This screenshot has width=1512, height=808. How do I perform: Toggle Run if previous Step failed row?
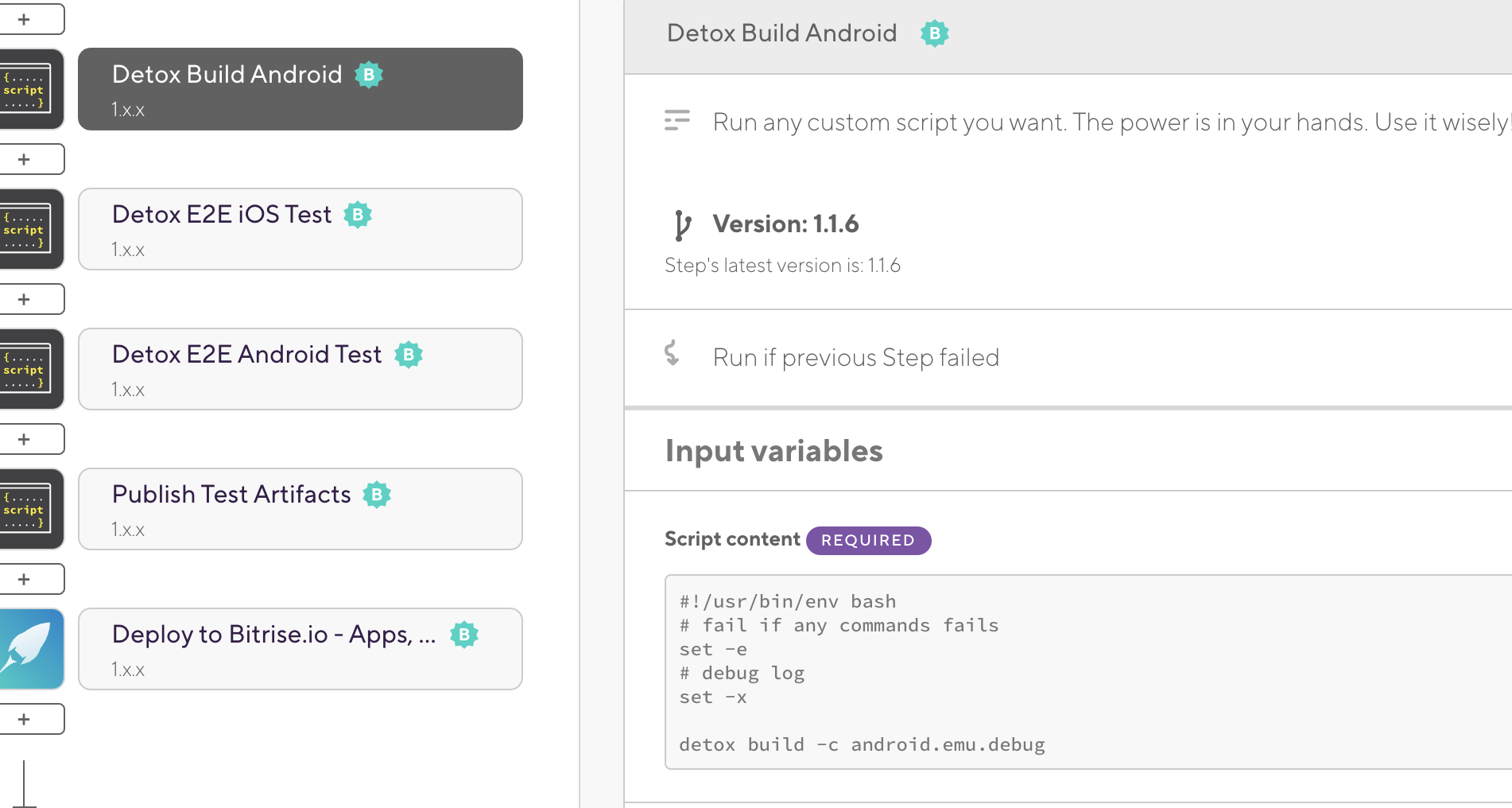pyautogui.click(x=1068, y=358)
